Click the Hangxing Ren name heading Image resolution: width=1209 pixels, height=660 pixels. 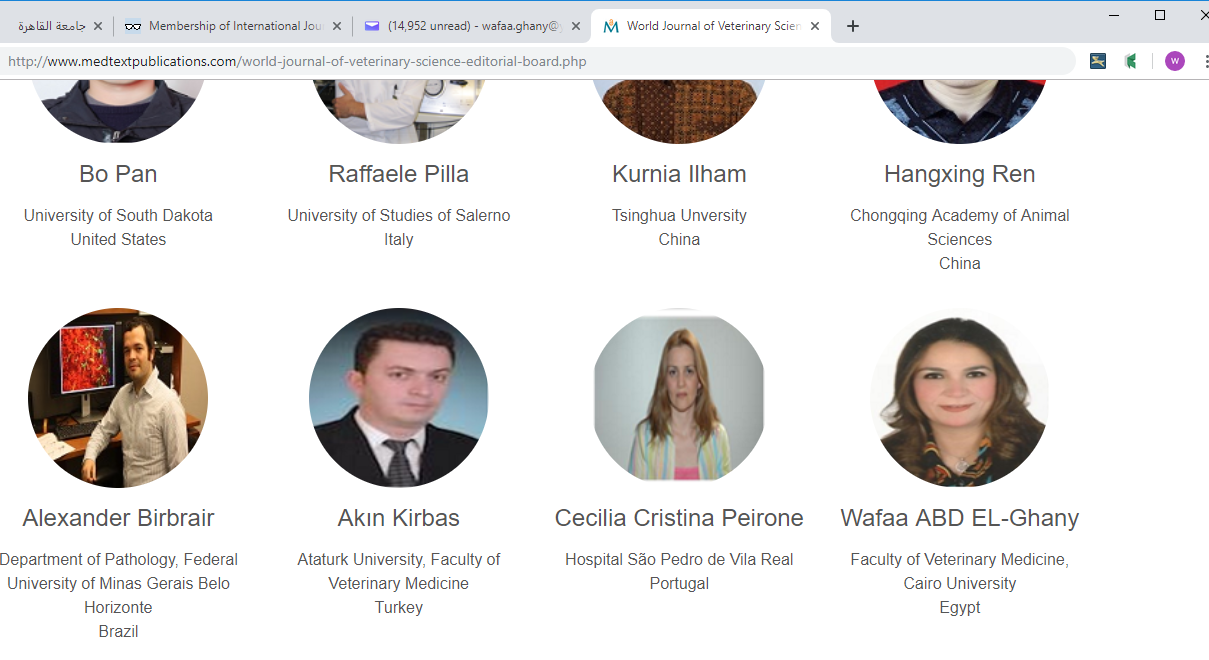tap(959, 174)
